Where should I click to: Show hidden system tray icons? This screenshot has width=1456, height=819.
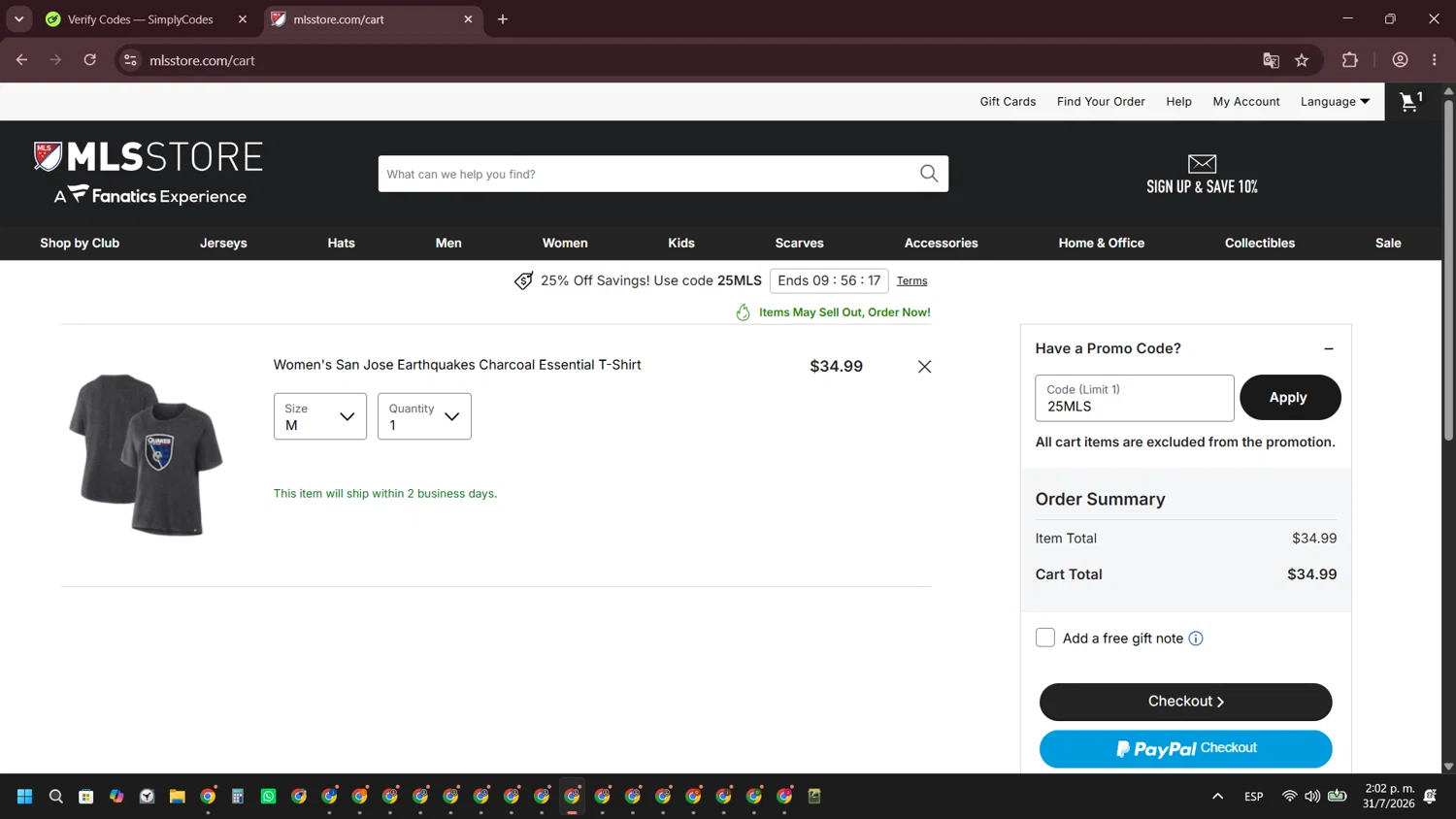coord(1217,797)
